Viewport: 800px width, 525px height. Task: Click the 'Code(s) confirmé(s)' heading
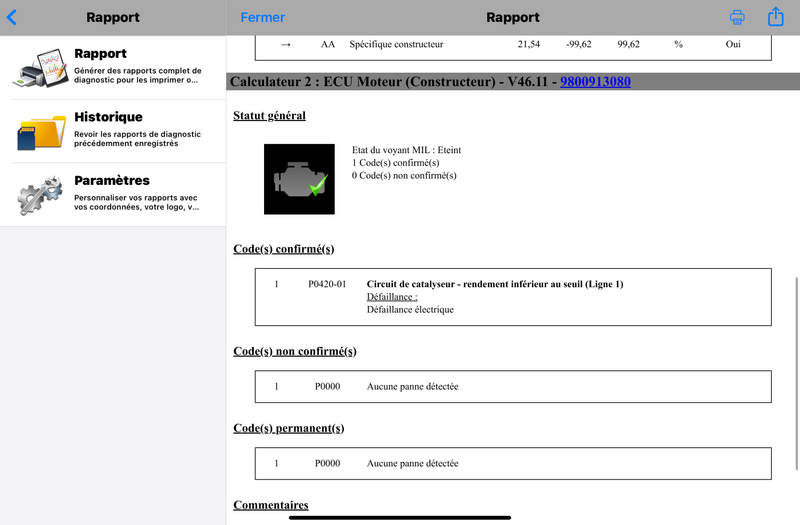pyautogui.click(x=283, y=249)
